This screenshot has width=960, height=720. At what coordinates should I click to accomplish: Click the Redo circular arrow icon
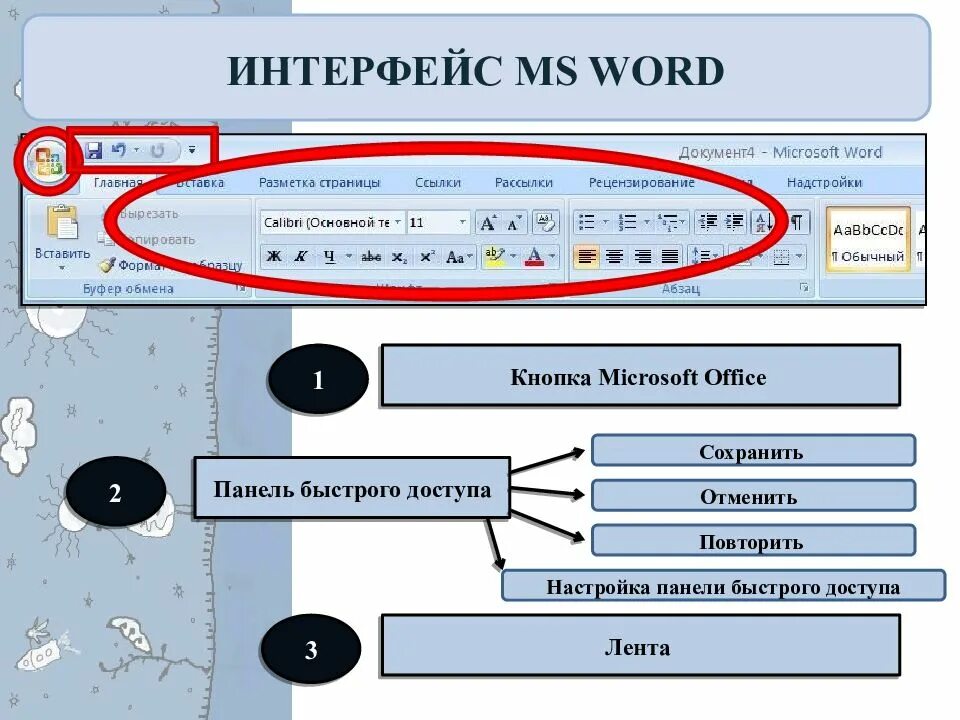pyautogui.click(x=157, y=150)
